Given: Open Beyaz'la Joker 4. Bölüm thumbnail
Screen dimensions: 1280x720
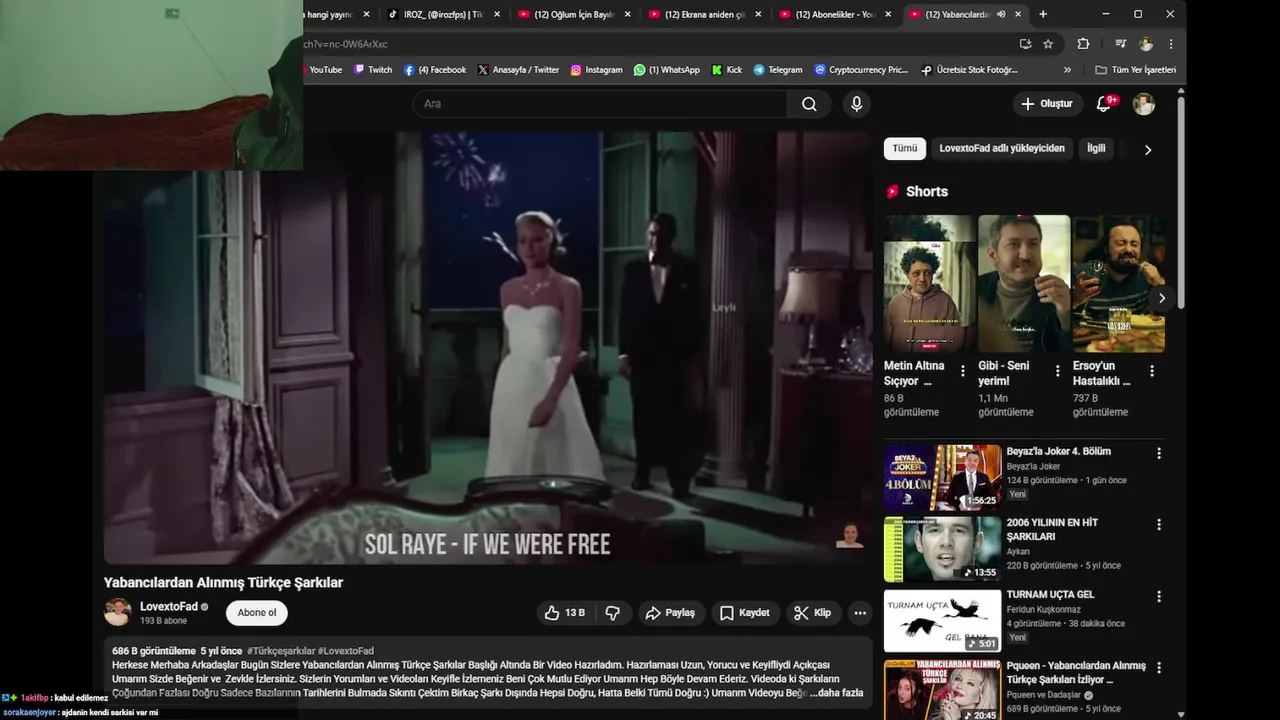Looking at the screenshot, I should pos(942,478).
